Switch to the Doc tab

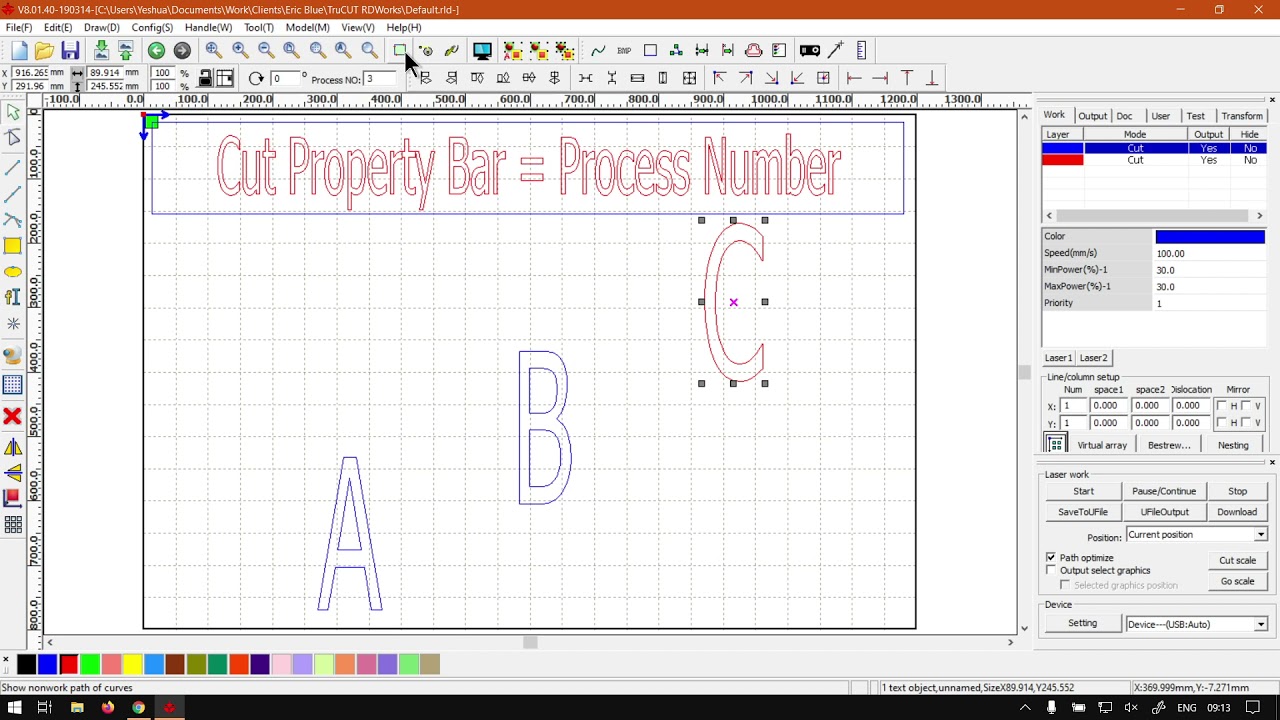pyautogui.click(x=1124, y=116)
